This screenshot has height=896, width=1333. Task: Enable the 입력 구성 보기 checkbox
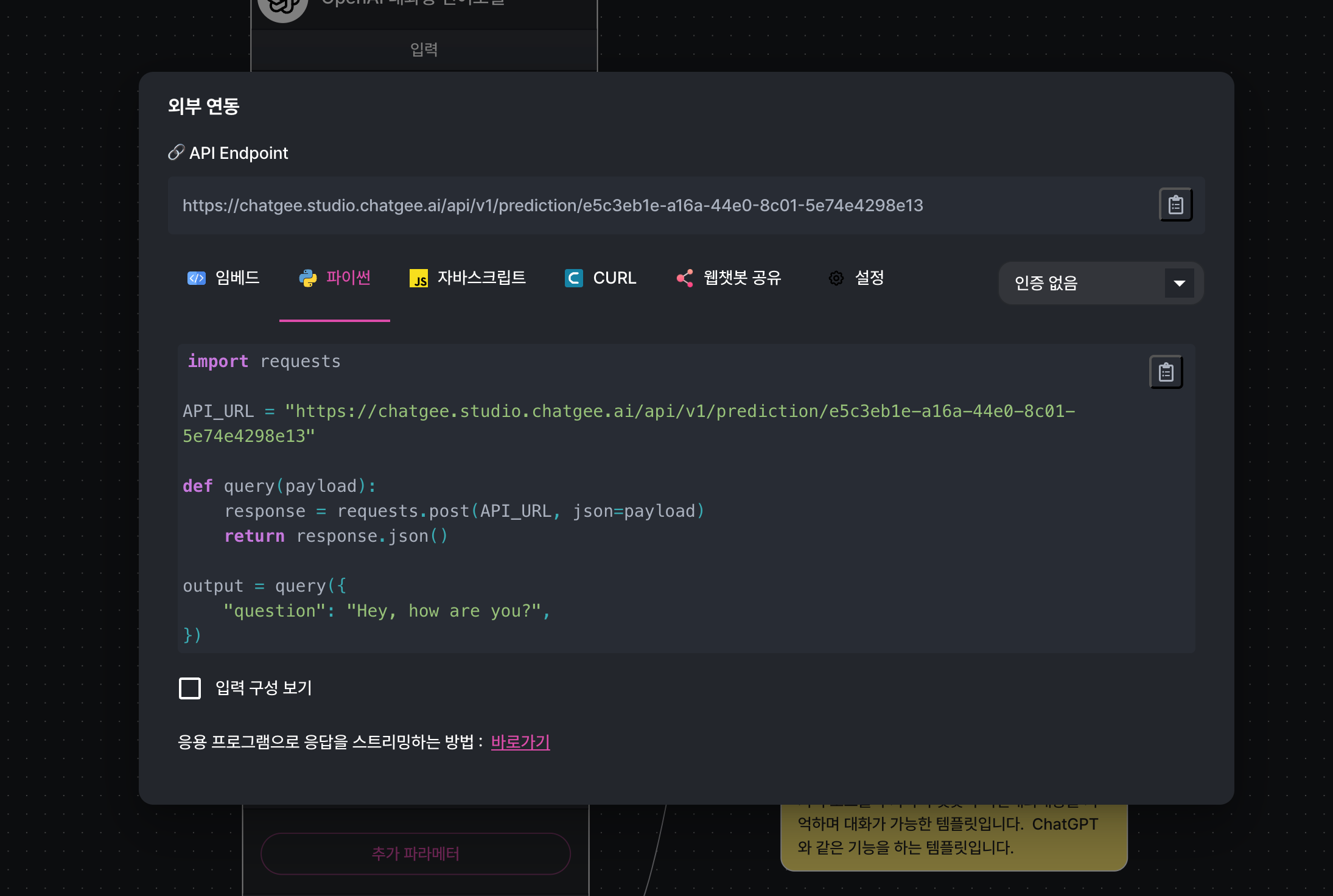(190, 688)
